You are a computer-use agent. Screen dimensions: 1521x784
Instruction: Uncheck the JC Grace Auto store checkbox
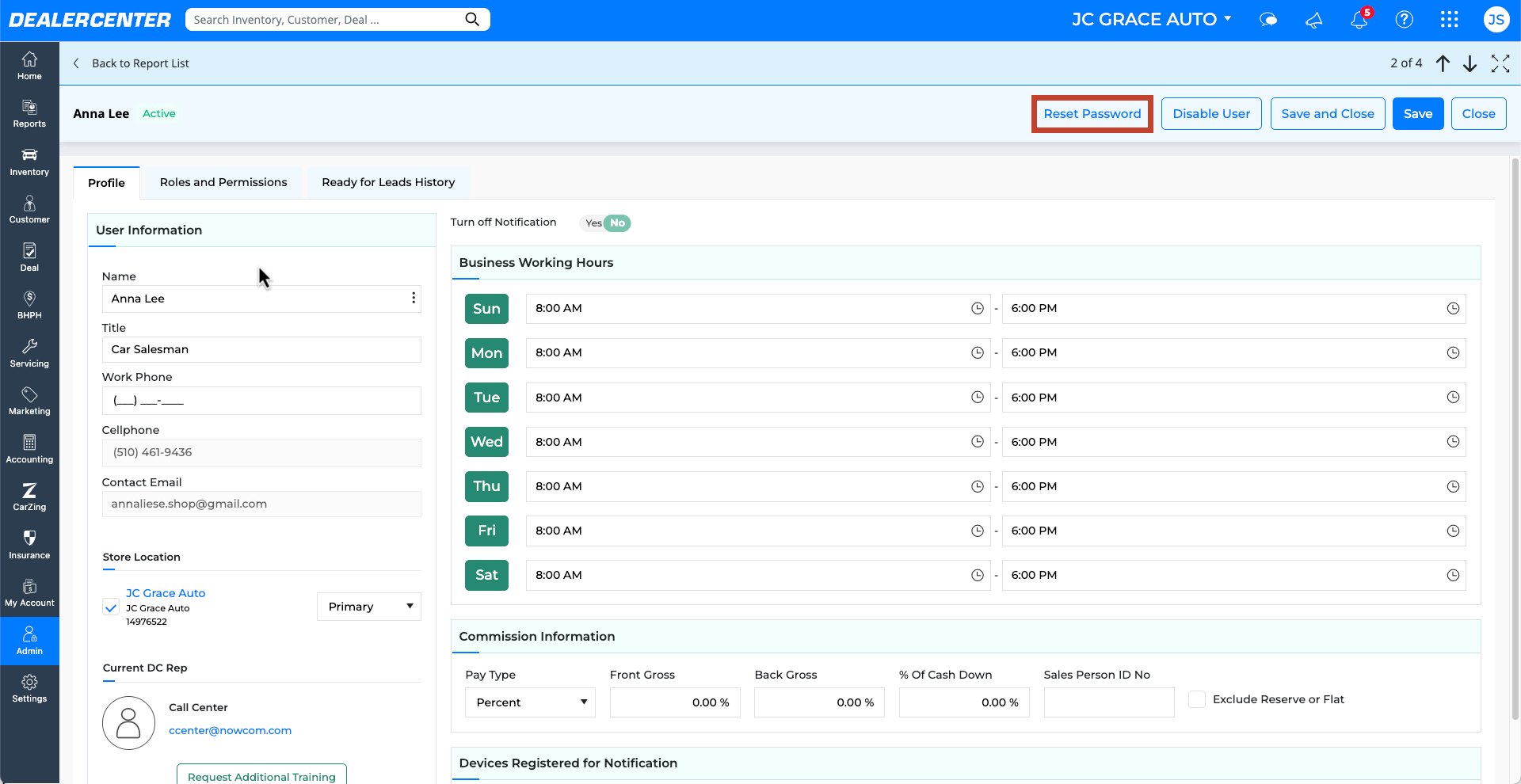111,607
